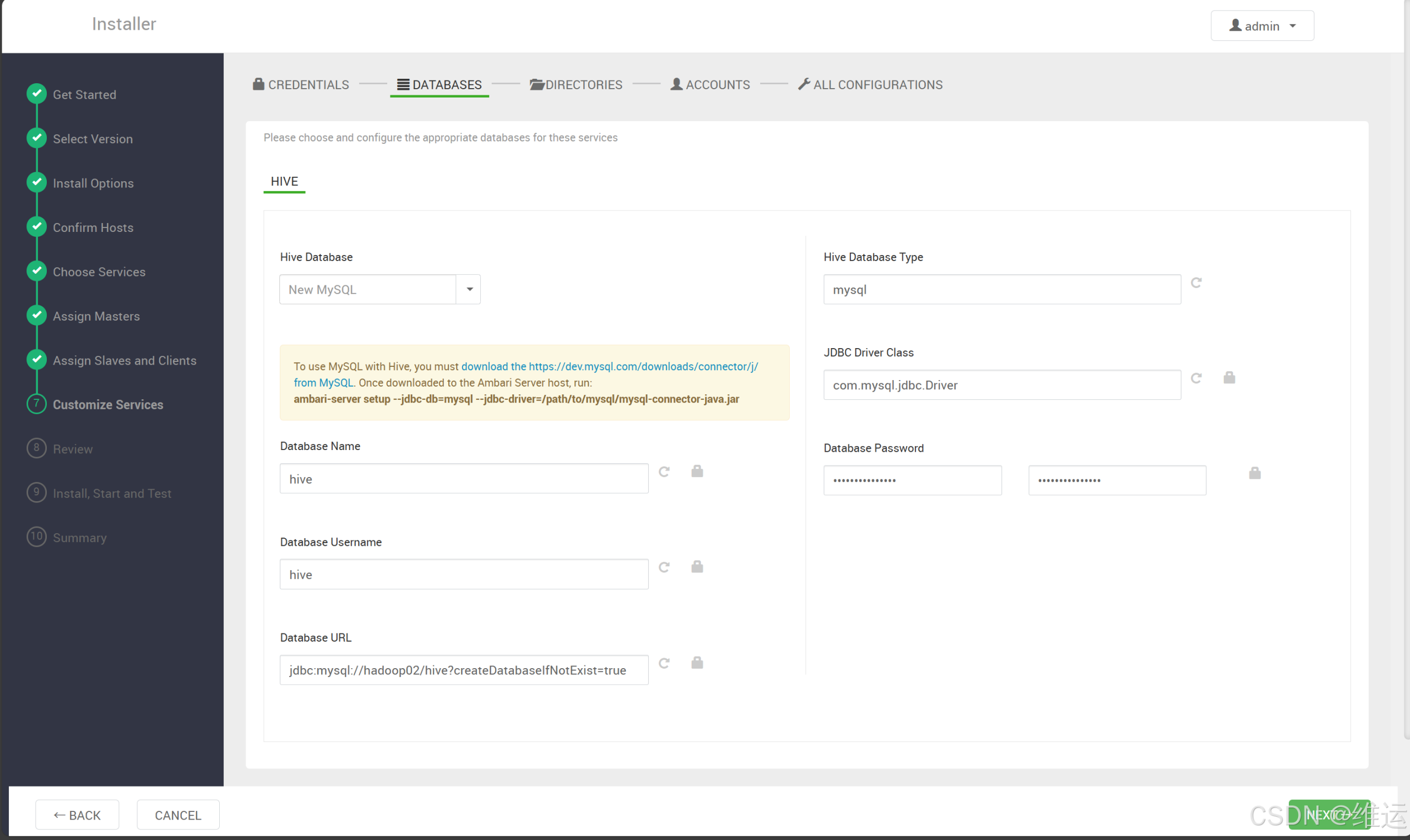Refresh the JDBC Driver Class value
1410x840 pixels.
1197,378
